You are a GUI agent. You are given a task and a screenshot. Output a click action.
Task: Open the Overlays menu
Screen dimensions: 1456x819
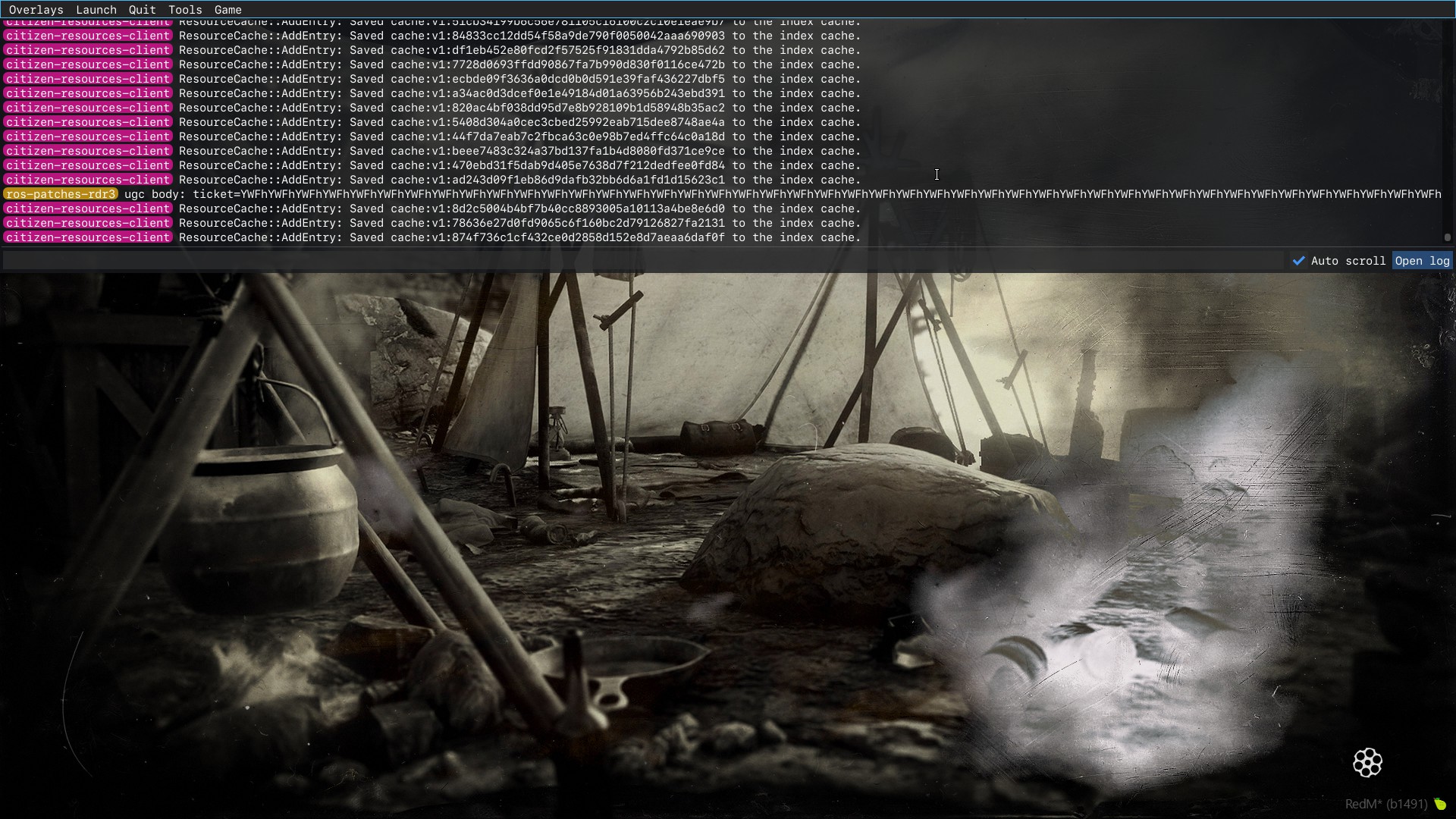click(36, 10)
